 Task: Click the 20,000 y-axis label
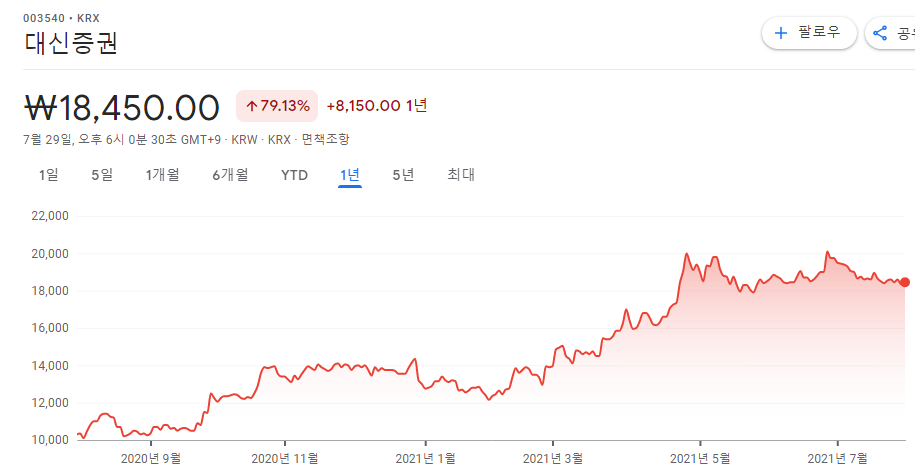tap(50, 254)
